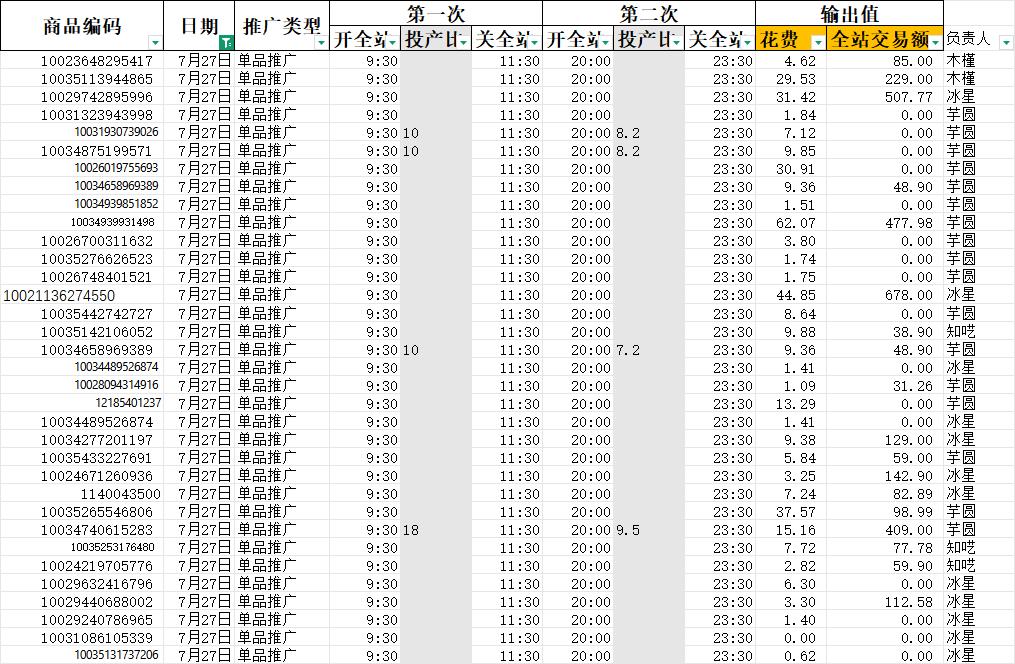Viewport: 1015px width, 664px height.
Task: Select the transaction amount 112.58
Action: [909, 603]
